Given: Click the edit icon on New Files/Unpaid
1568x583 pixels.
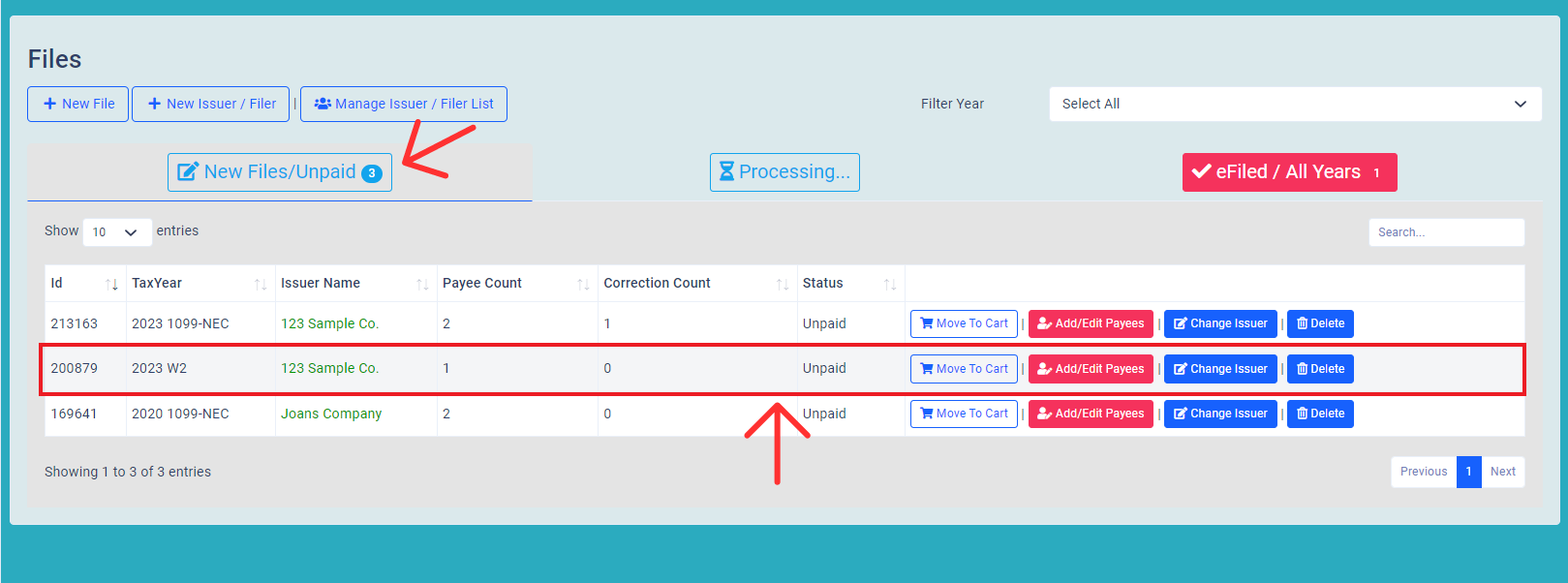Looking at the screenshot, I should coord(188,171).
